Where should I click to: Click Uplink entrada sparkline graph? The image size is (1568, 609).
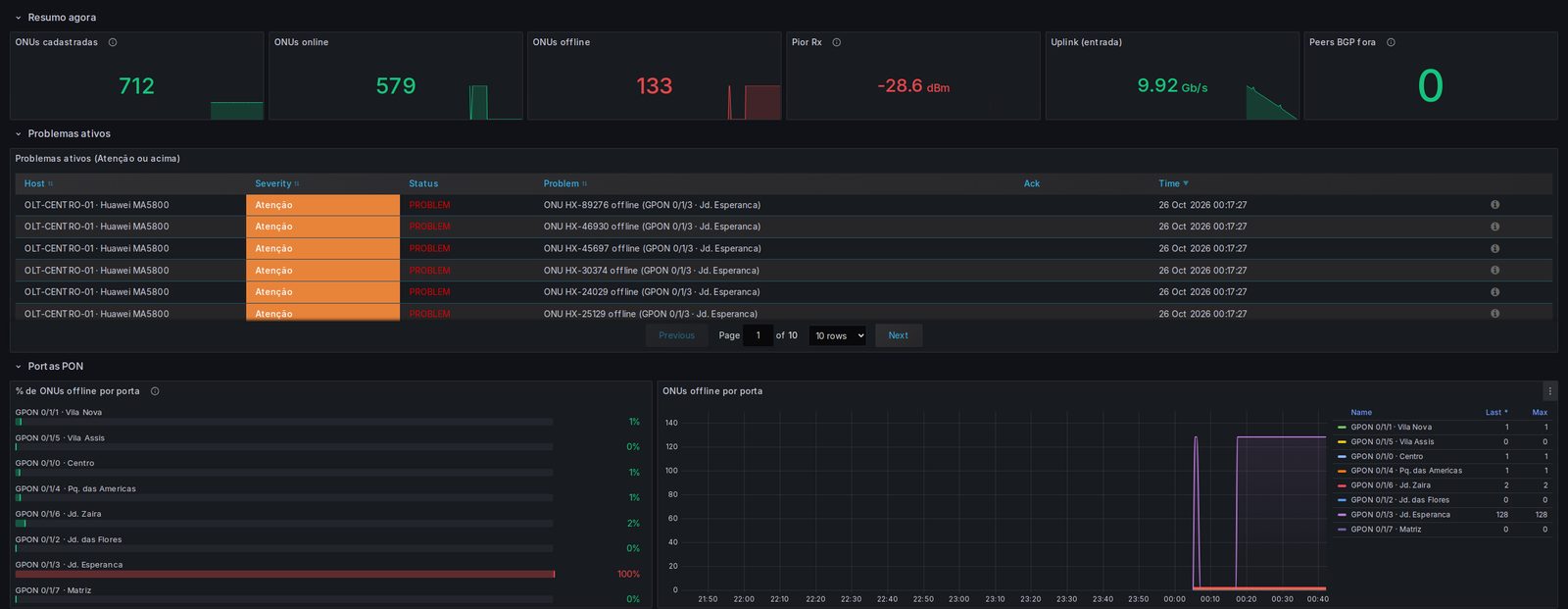(x=1272, y=102)
